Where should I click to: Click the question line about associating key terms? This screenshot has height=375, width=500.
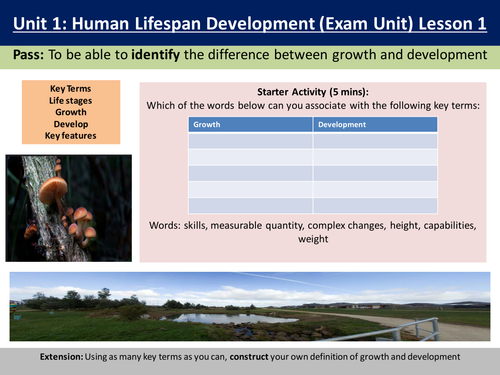[x=313, y=106]
